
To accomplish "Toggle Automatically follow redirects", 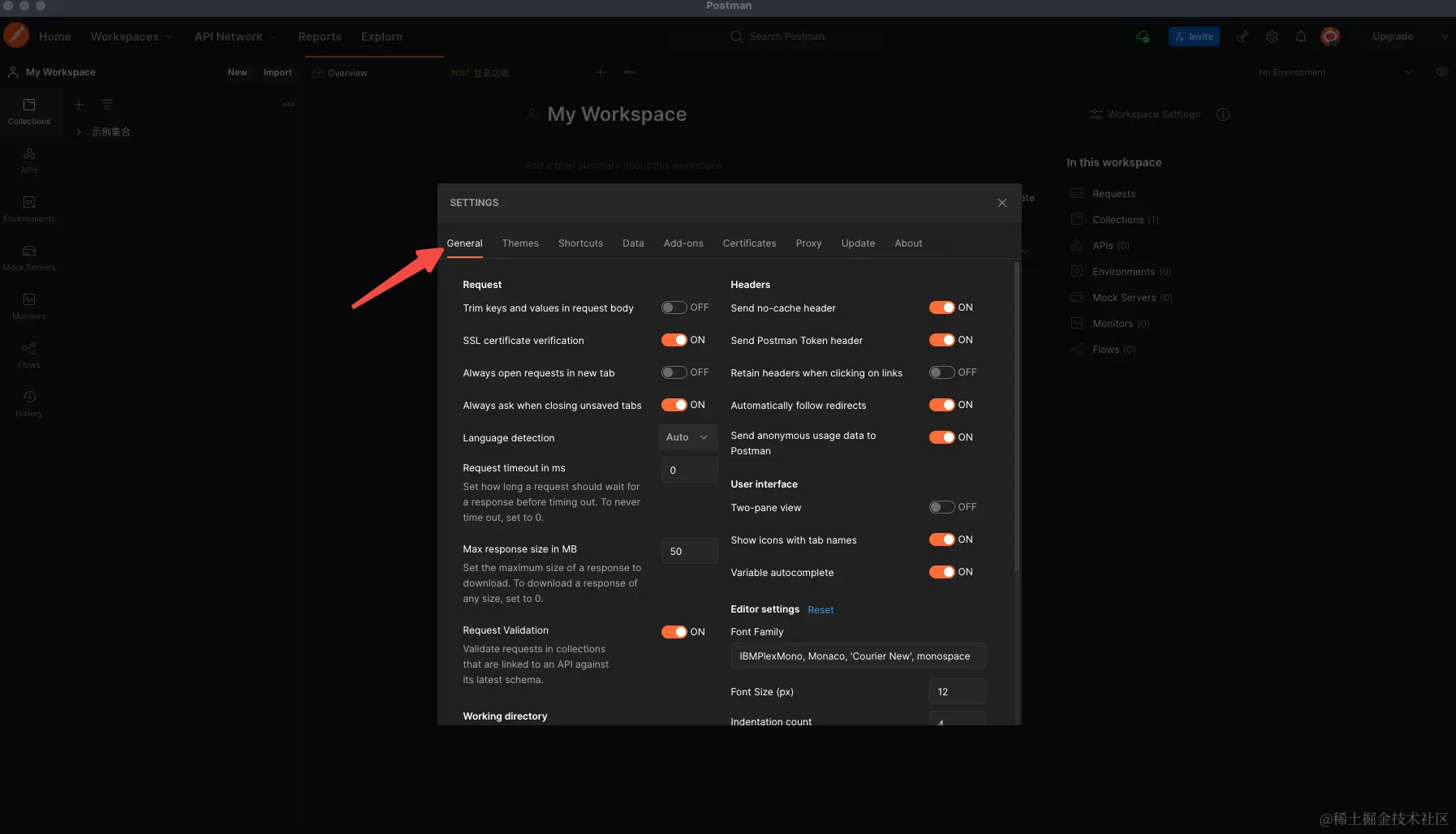I will tap(941, 405).
